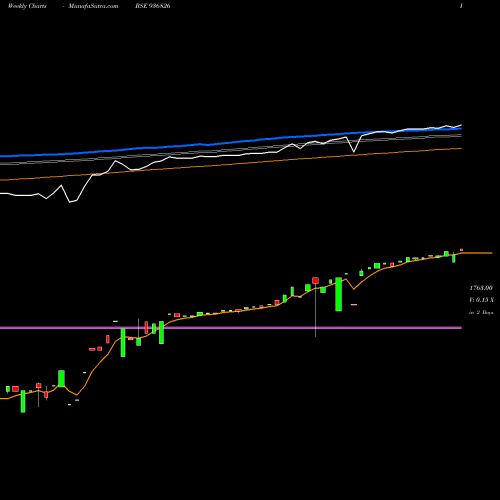Click the 'MunafaSutra.com' label
Viewport: 500px width, 500px height.
(93, 6)
